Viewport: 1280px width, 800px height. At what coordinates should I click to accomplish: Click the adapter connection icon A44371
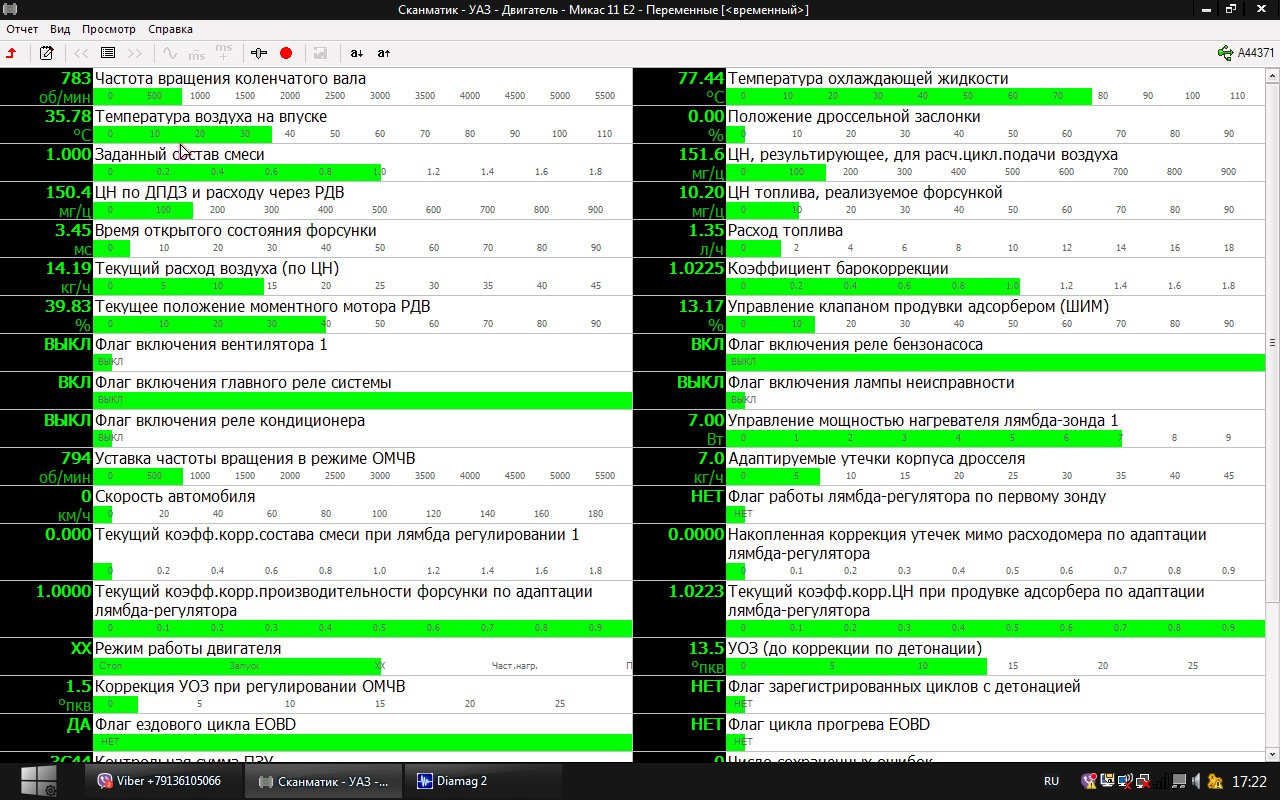click(1246, 53)
